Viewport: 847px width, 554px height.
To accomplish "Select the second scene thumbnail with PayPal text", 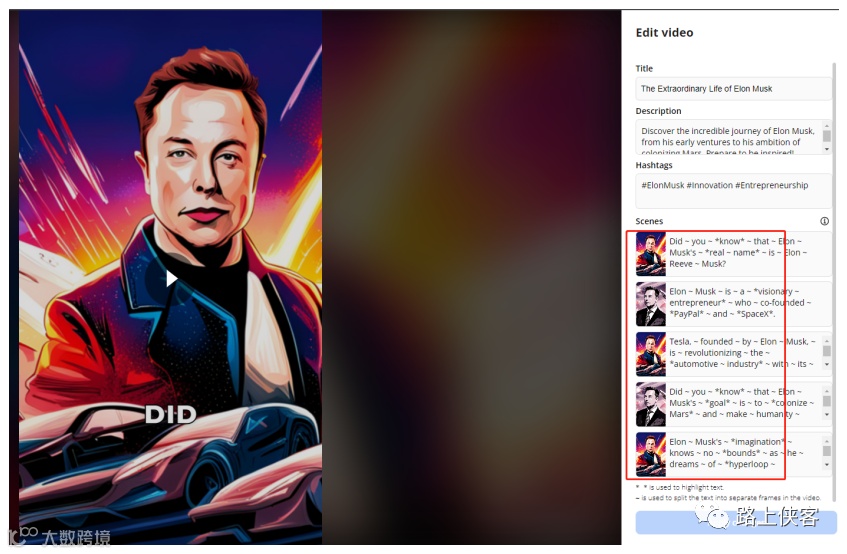I will tap(650, 304).
